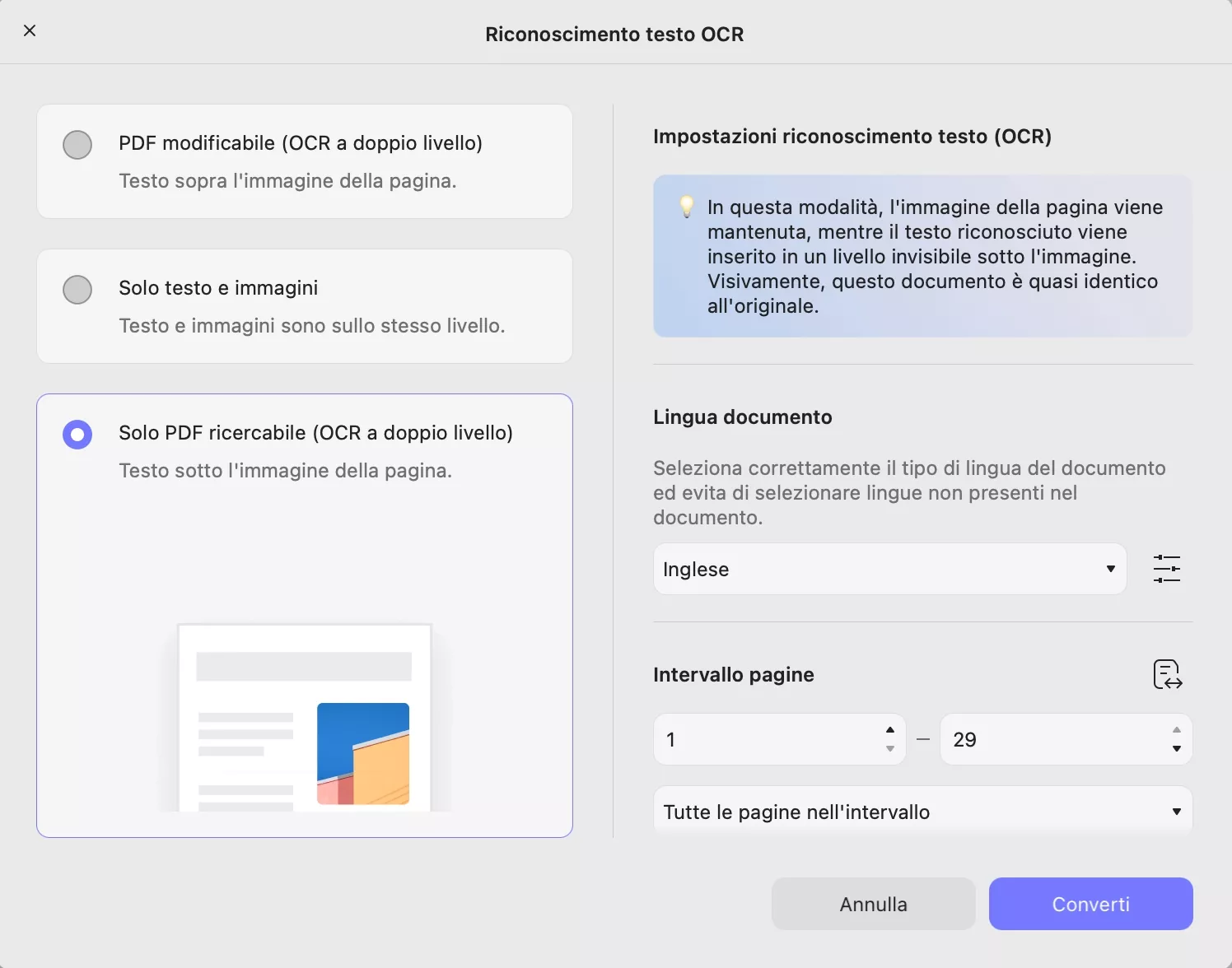Click the Solo PDF ricercabile option card
This screenshot has height=968, width=1232.
coord(304,616)
